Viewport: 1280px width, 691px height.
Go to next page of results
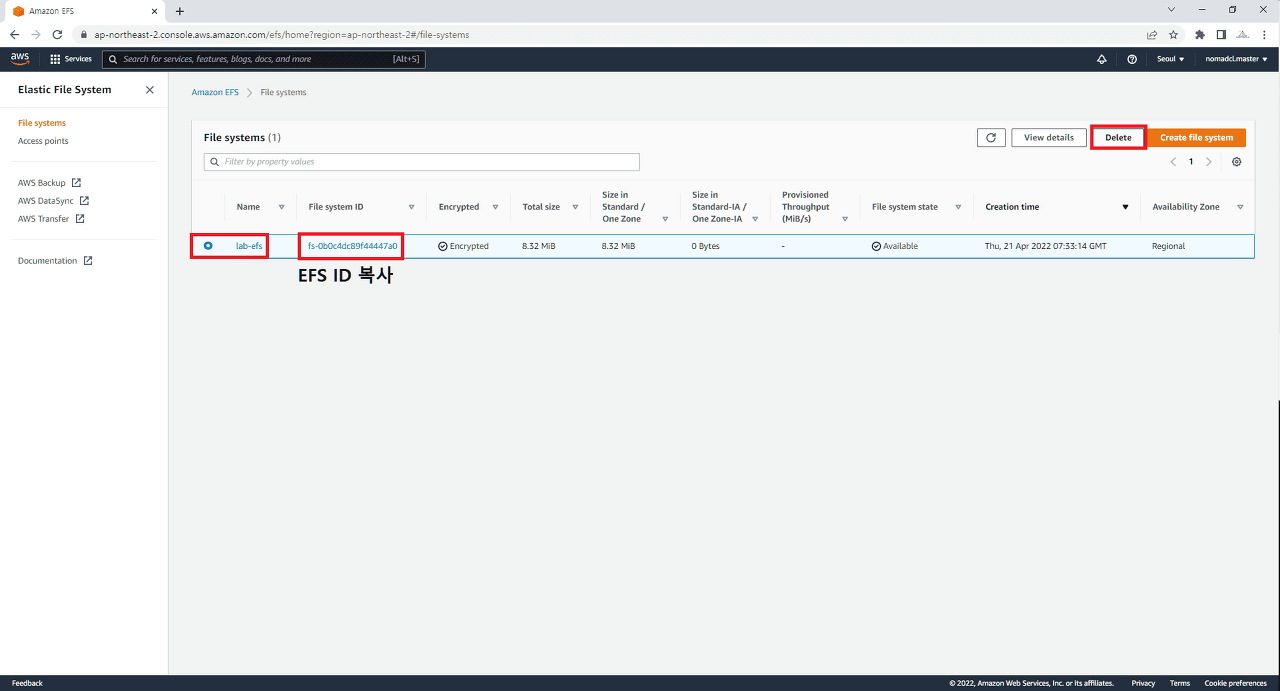click(1209, 162)
